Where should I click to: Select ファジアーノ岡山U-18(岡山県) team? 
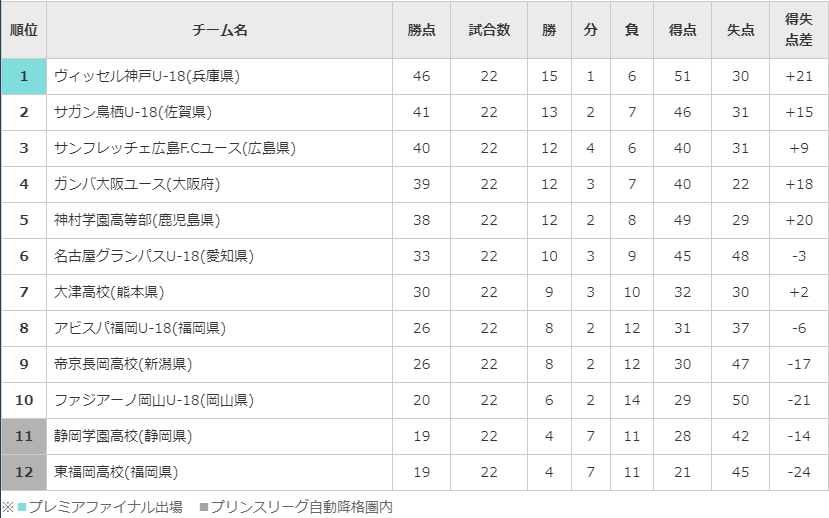pos(154,400)
